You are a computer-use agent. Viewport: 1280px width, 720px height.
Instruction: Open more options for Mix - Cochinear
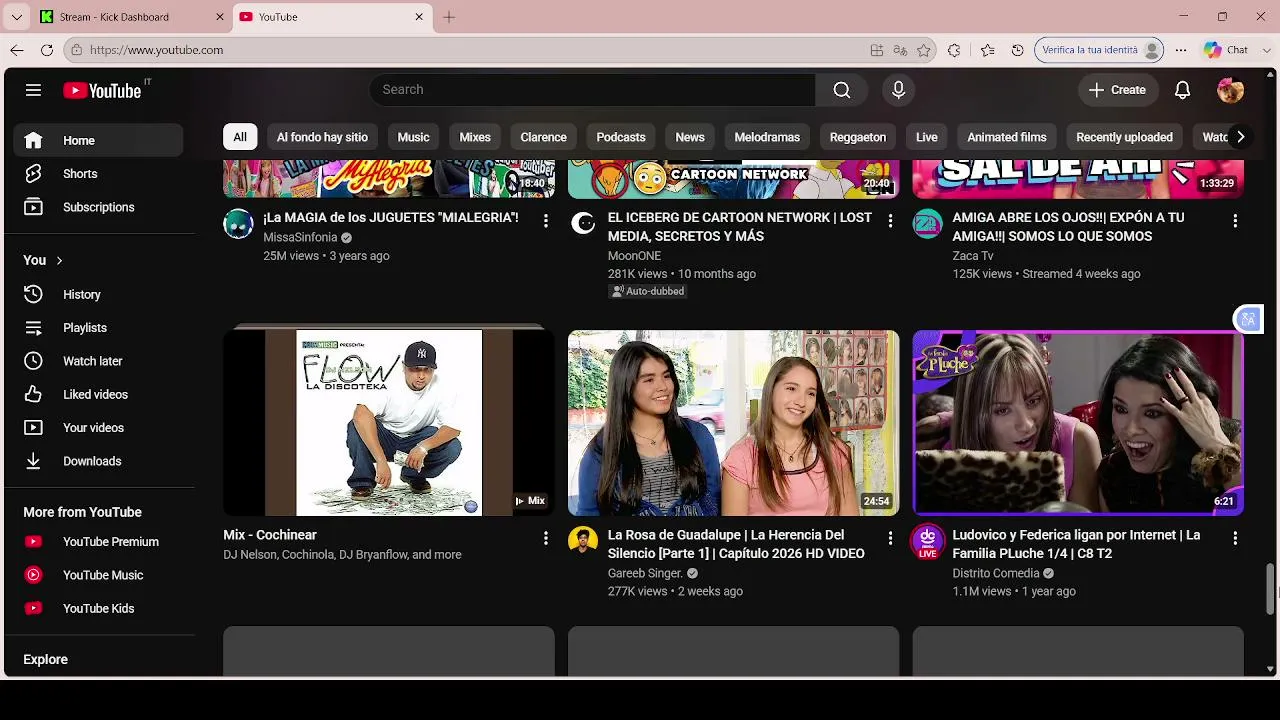(x=546, y=538)
